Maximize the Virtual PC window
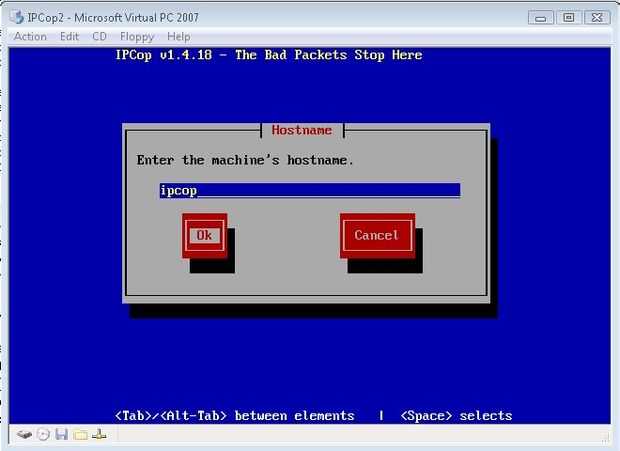 pos(569,18)
